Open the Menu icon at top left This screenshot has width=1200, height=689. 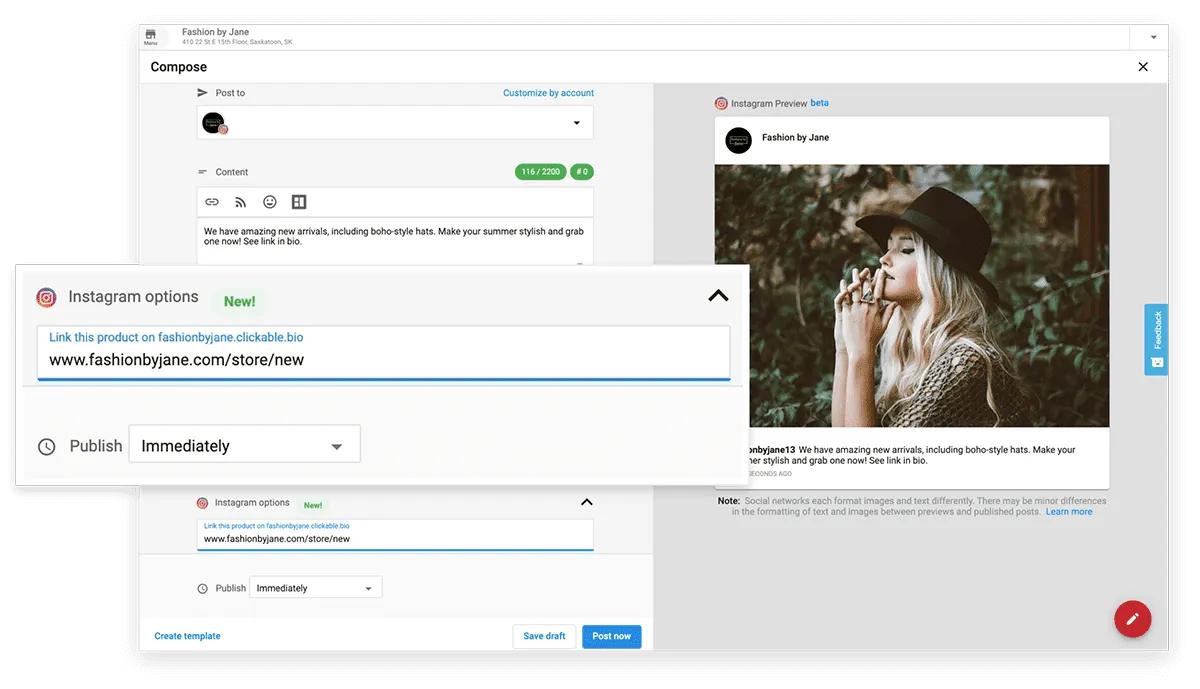pos(151,37)
